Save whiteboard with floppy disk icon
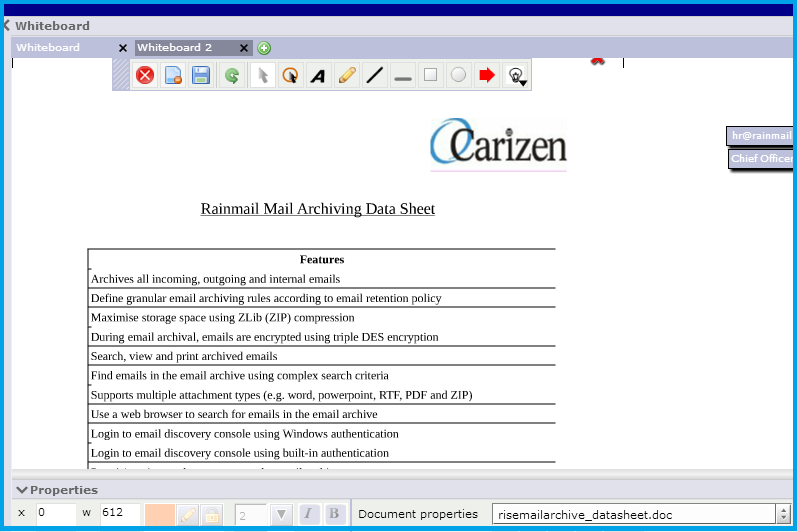Image resolution: width=797 pixels, height=532 pixels. pos(201,75)
